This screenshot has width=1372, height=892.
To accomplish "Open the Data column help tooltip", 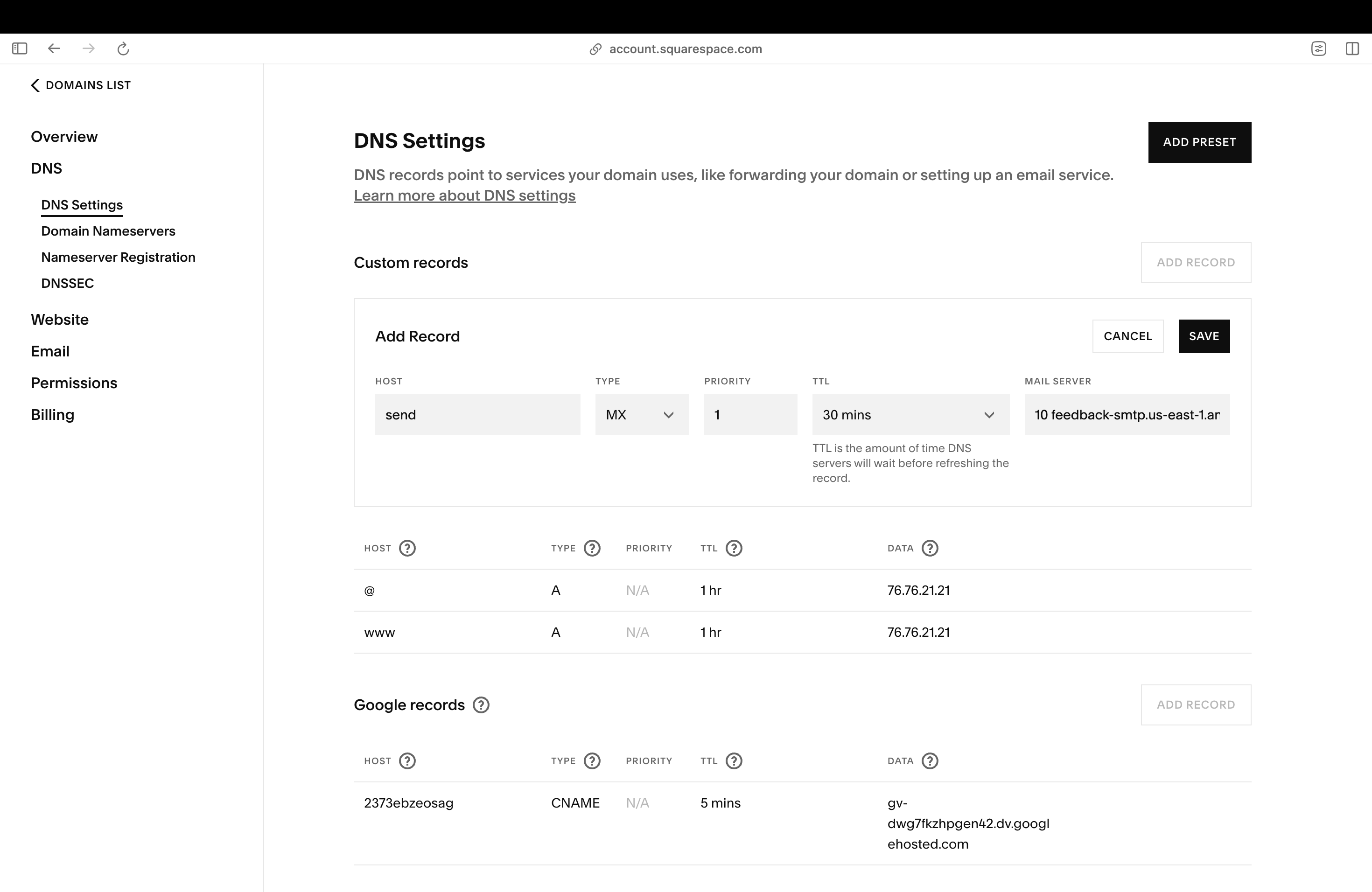I will point(930,548).
